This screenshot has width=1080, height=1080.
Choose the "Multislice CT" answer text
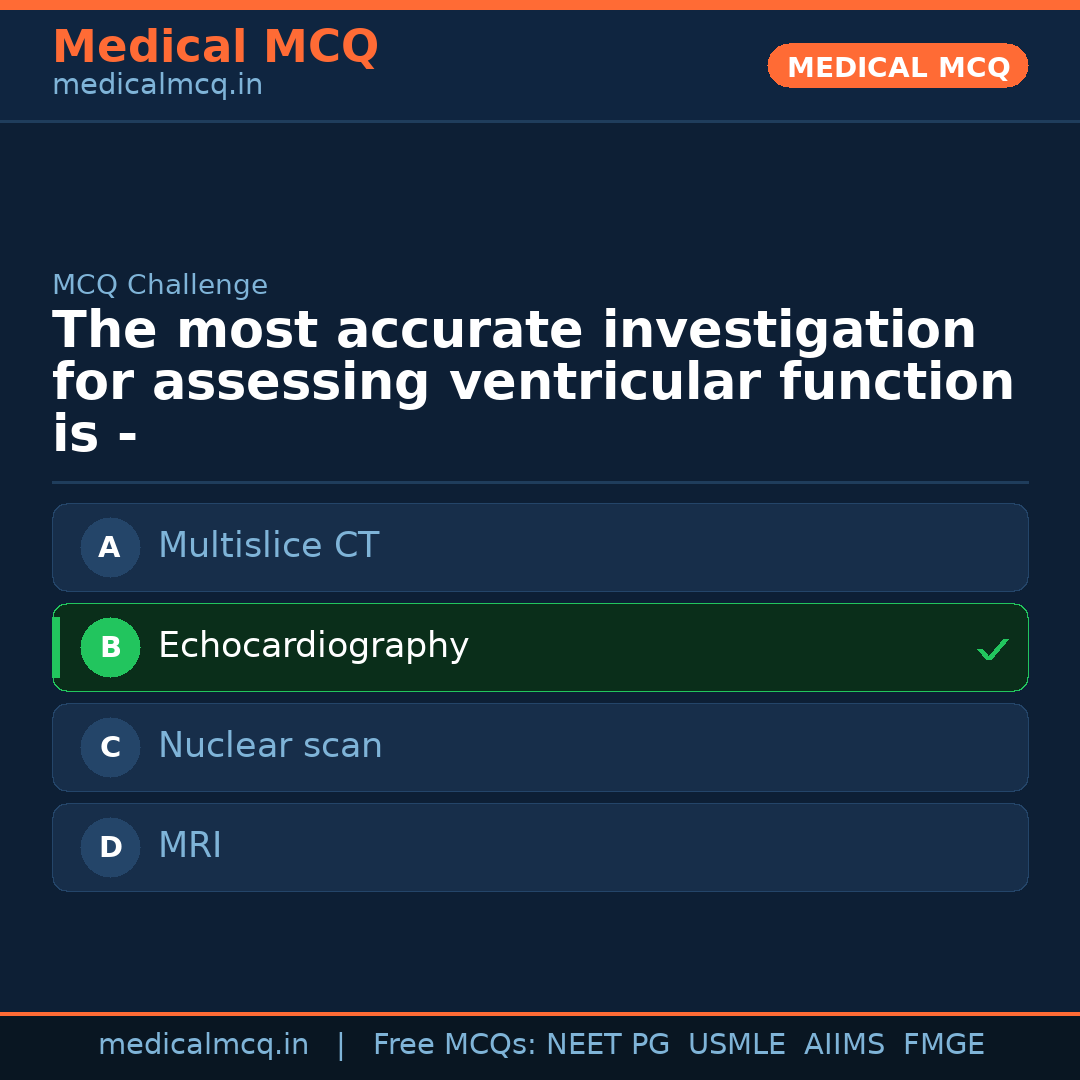pyautogui.click(x=268, y=546)
